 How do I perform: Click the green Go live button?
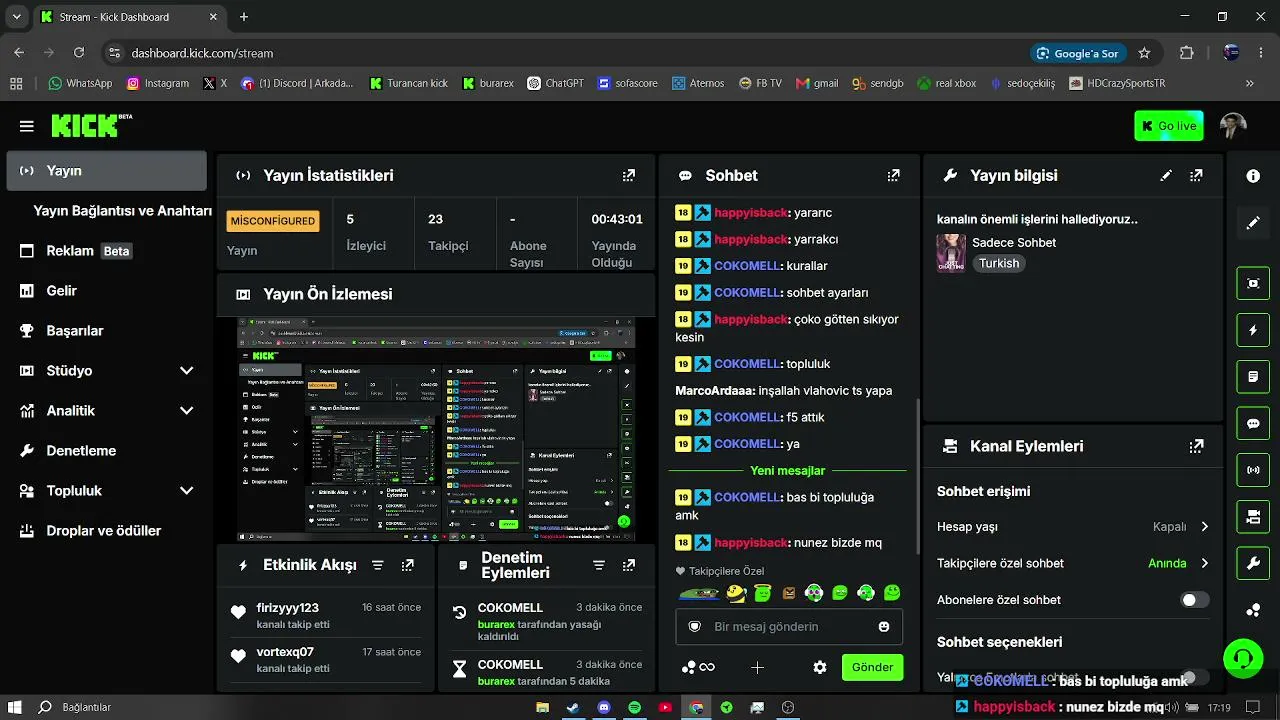point(1169,126)
